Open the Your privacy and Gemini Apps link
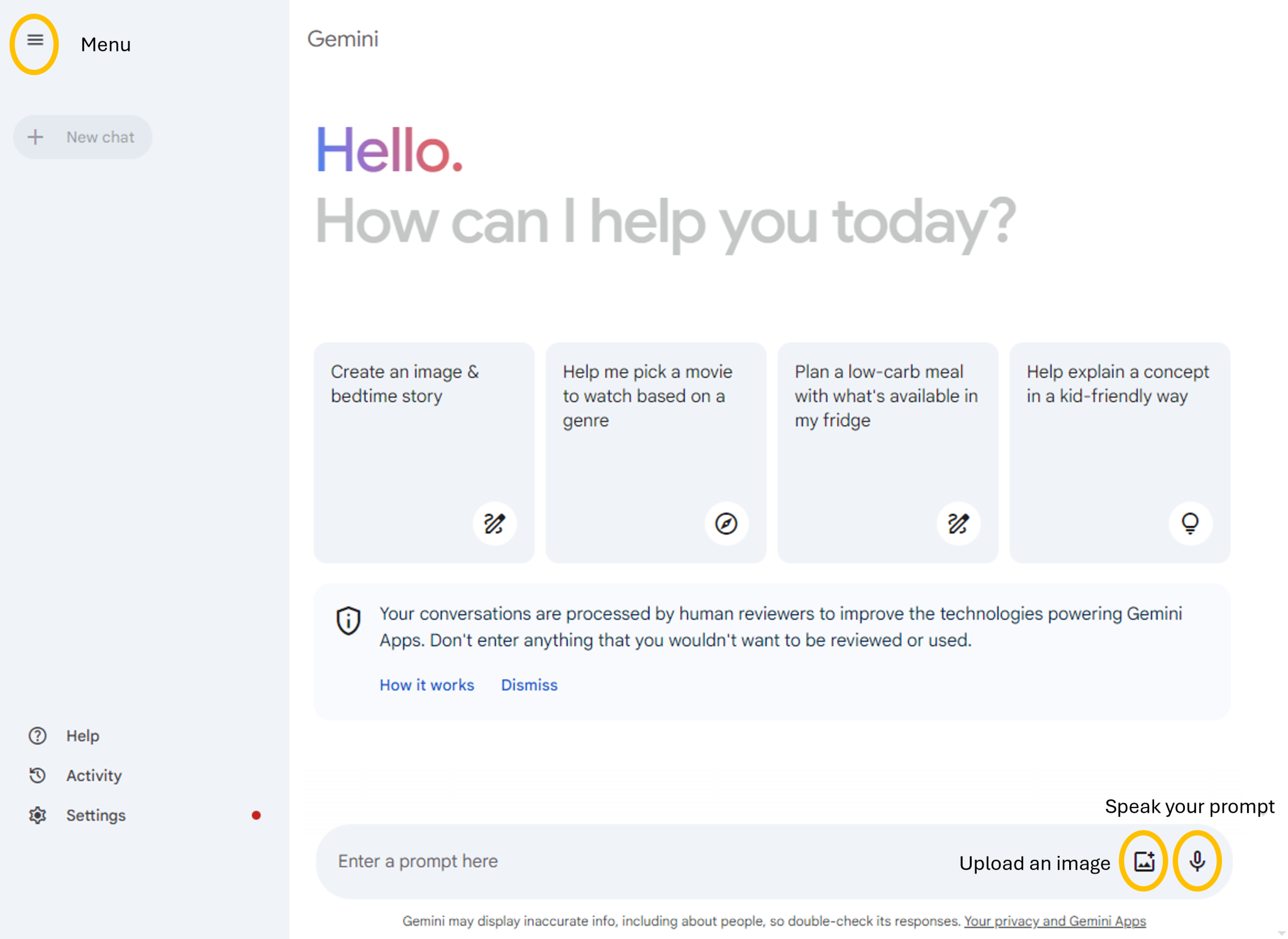 coord(1055,921)
